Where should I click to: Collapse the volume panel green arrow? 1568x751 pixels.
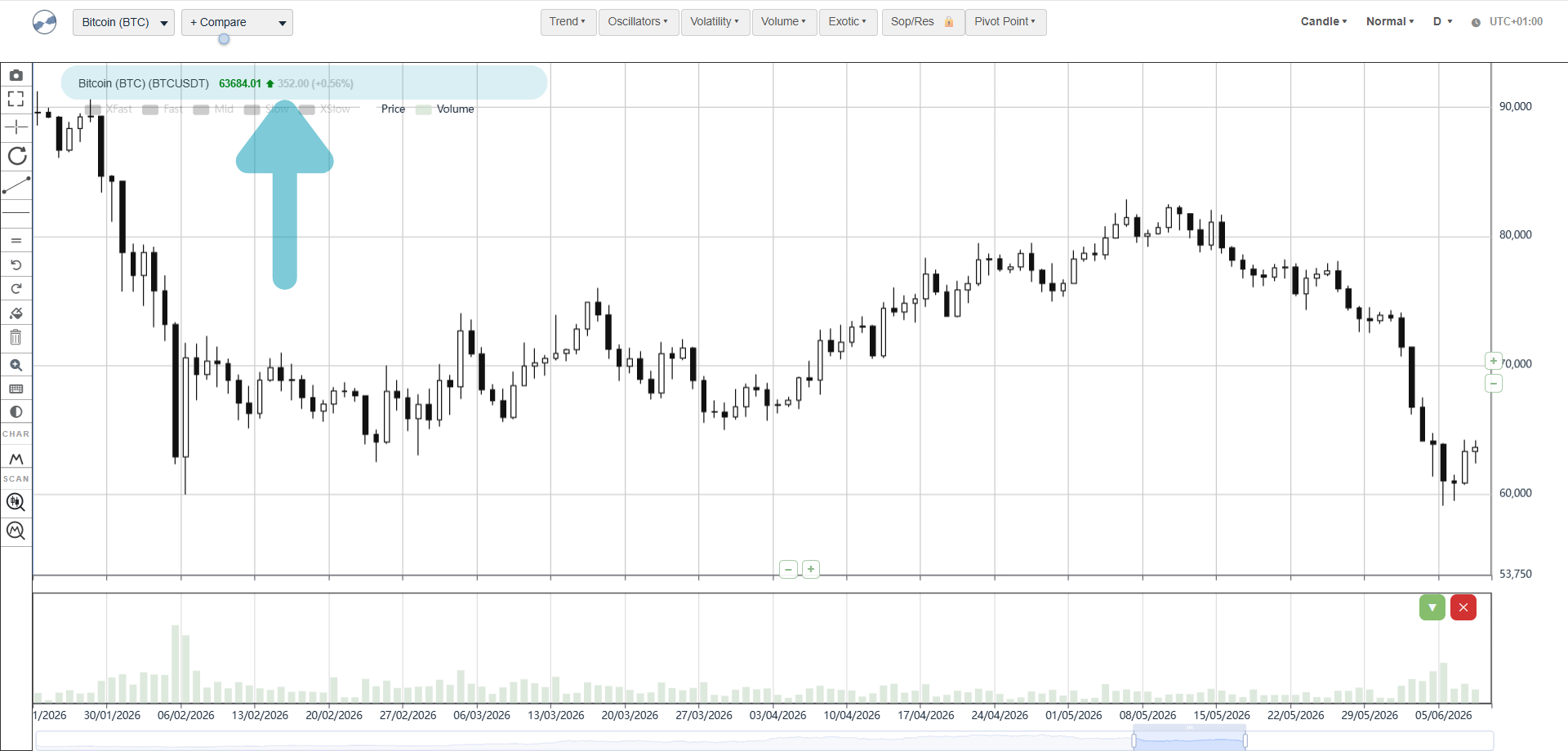(x=1432, y=607)
